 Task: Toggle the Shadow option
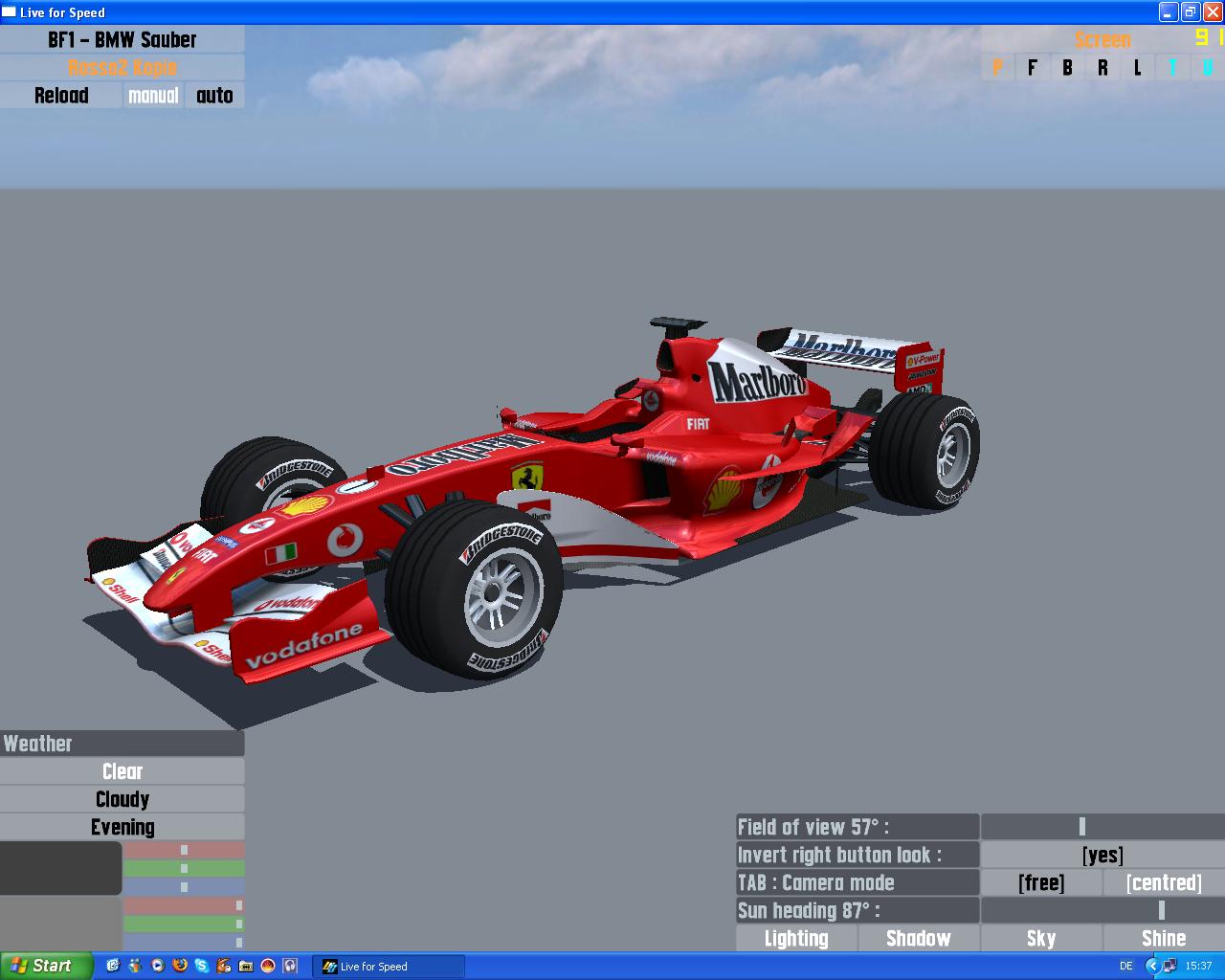tap(919, 938)
